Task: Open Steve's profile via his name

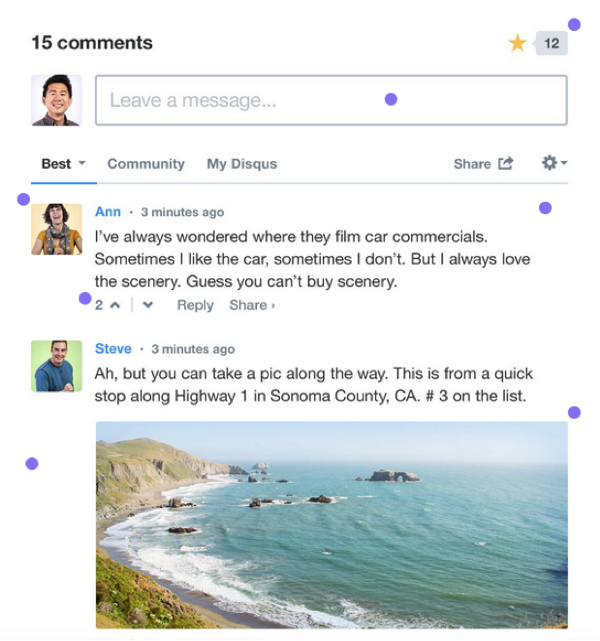Action: tap(113, 349)
